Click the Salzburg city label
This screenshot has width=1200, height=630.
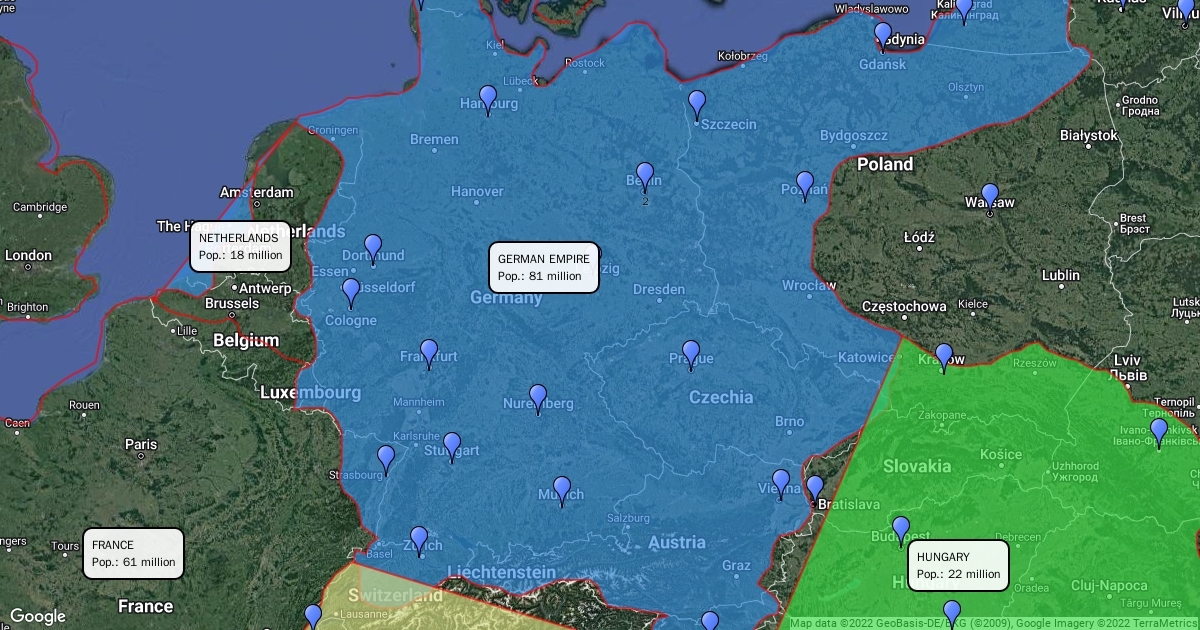point(629,518)
